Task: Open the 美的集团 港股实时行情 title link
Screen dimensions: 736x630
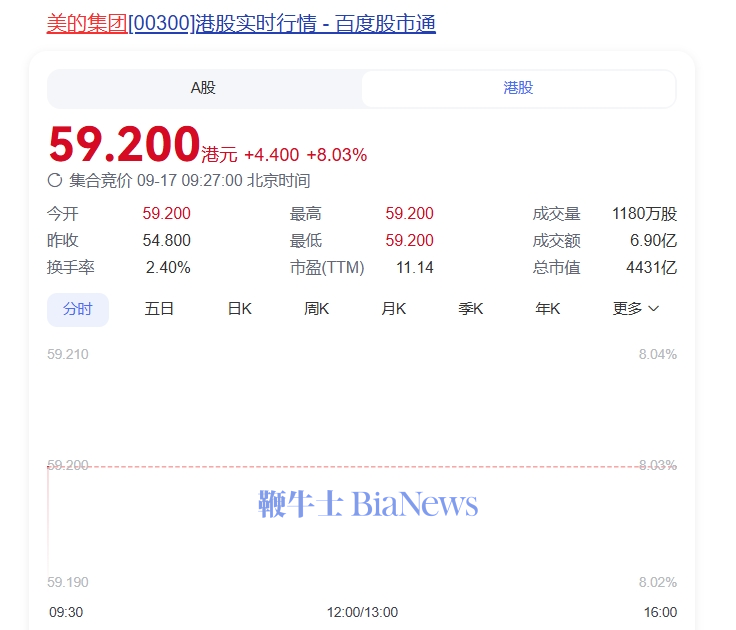Action: [x=241, y=23]
